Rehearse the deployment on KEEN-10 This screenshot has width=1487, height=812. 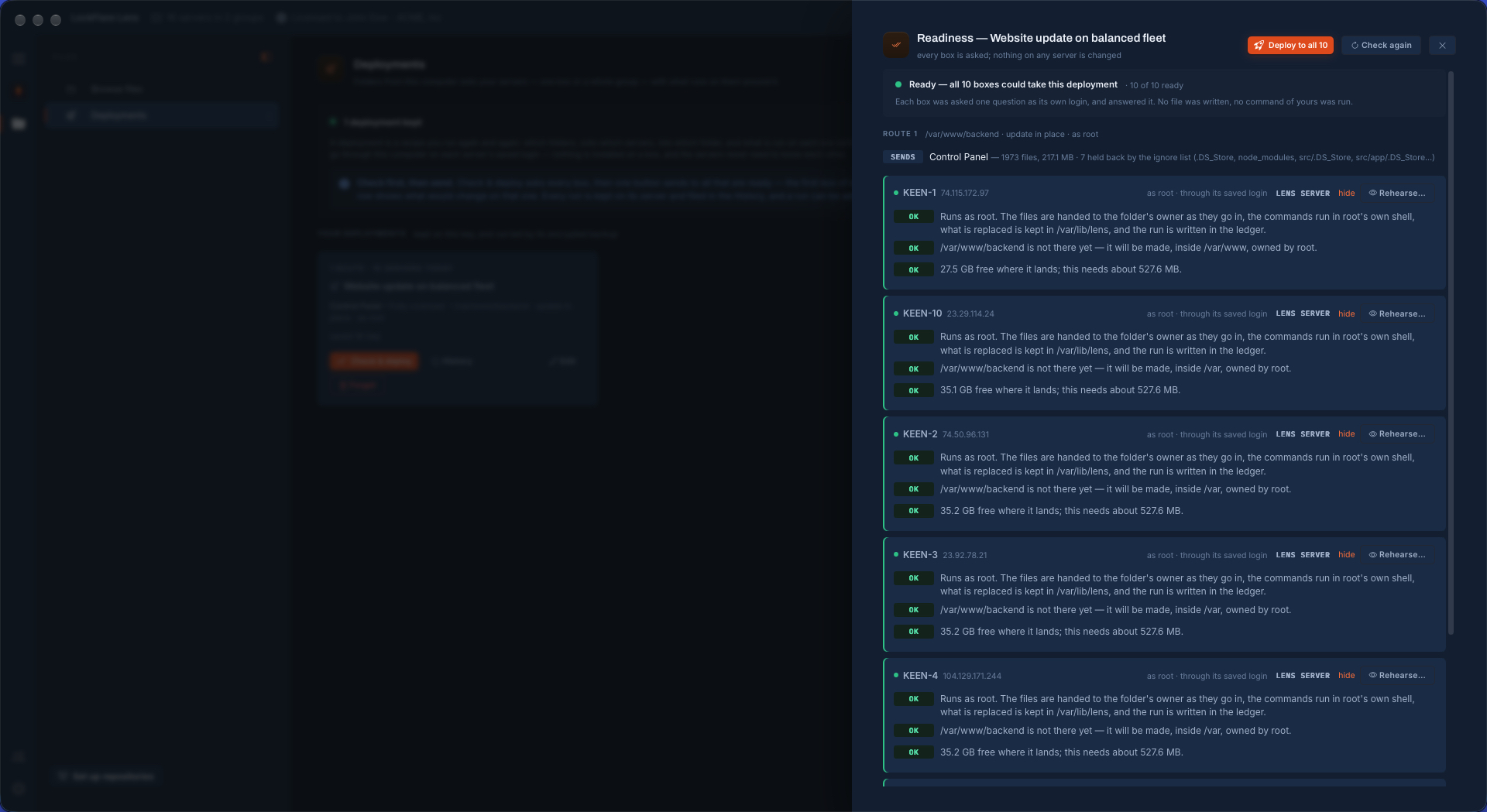coord(1397,314)
